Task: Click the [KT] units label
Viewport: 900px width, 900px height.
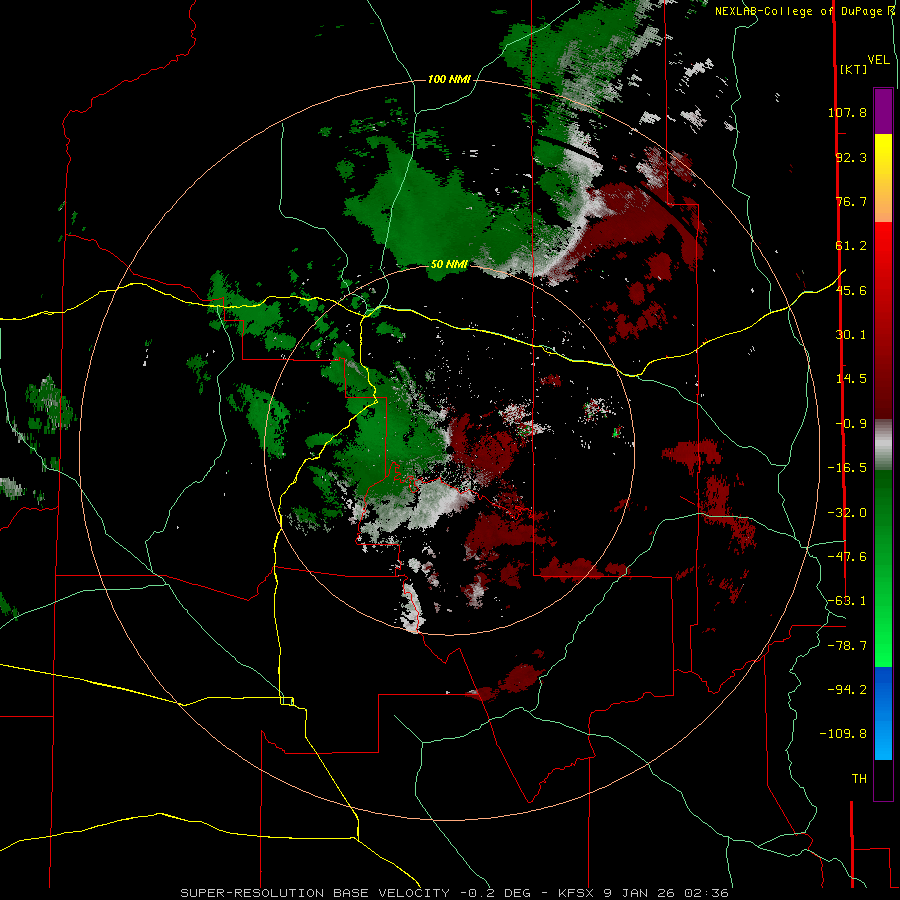Action: [853, 69]
